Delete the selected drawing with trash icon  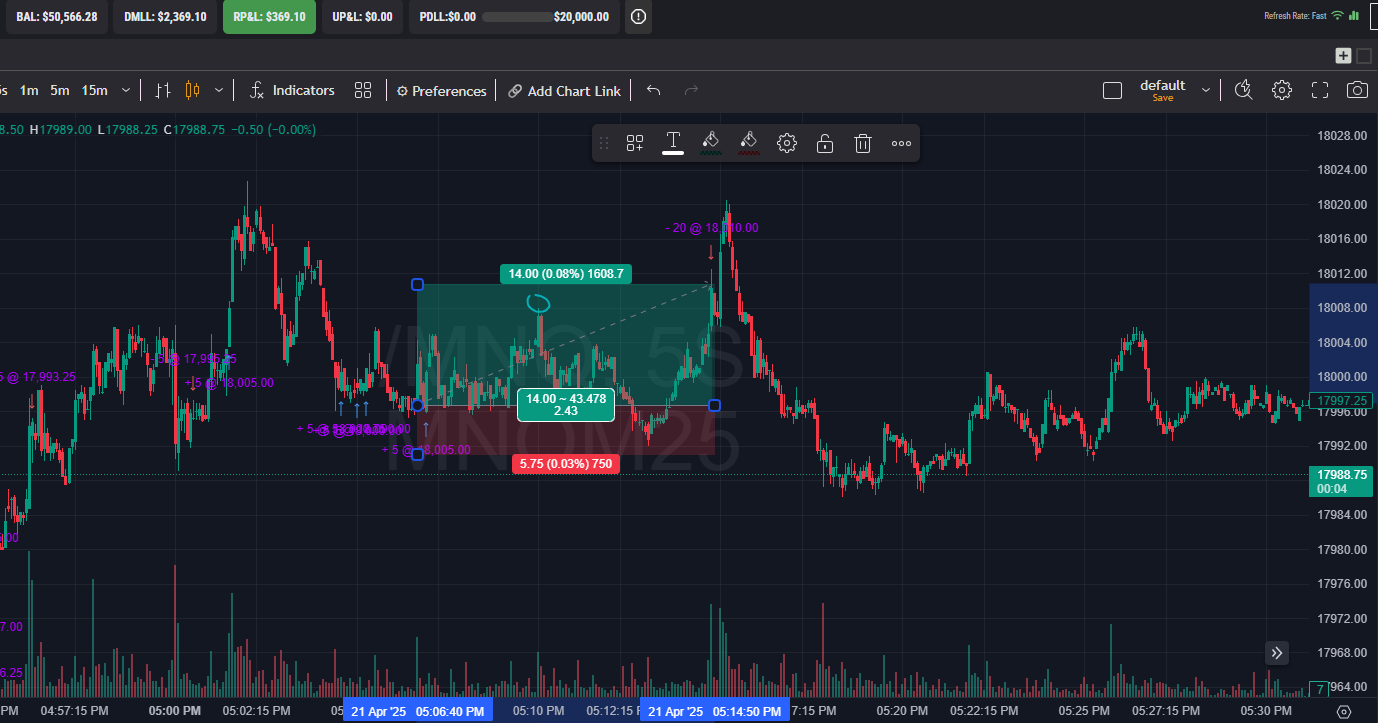click(862, 143)
